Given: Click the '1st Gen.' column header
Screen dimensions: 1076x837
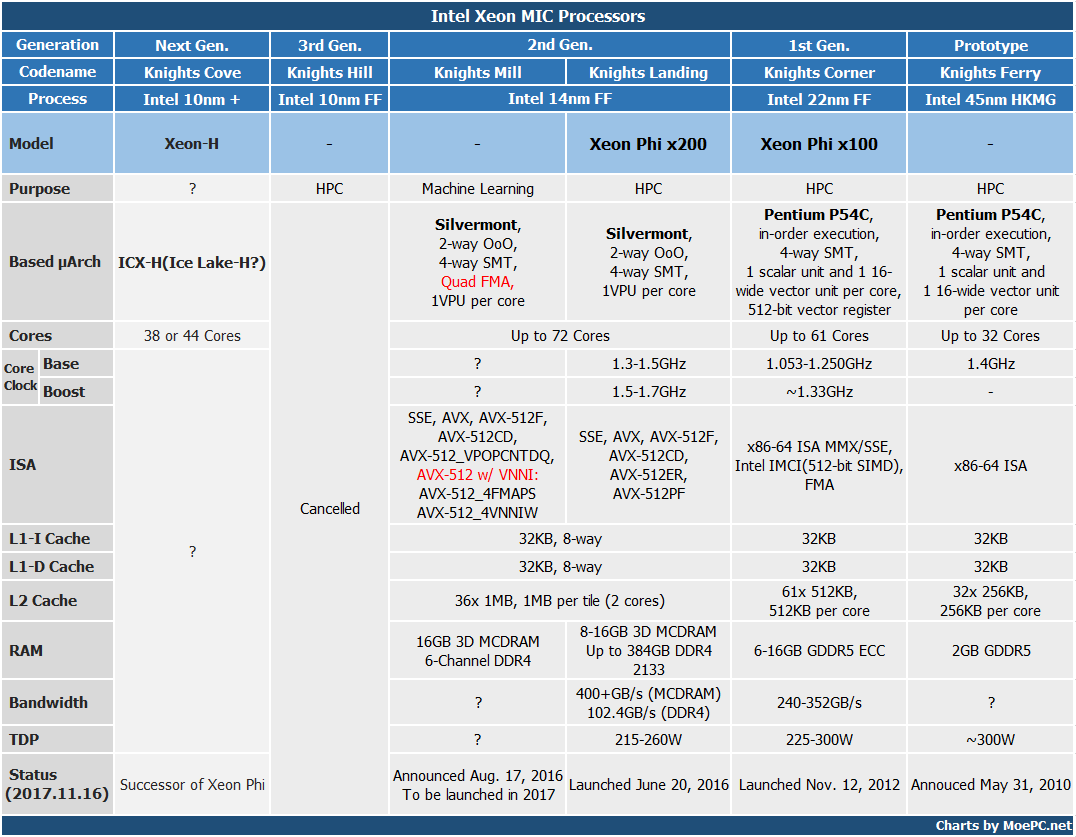Looking at the screenshot, I should pyautogui.click(x=819, y=45).
